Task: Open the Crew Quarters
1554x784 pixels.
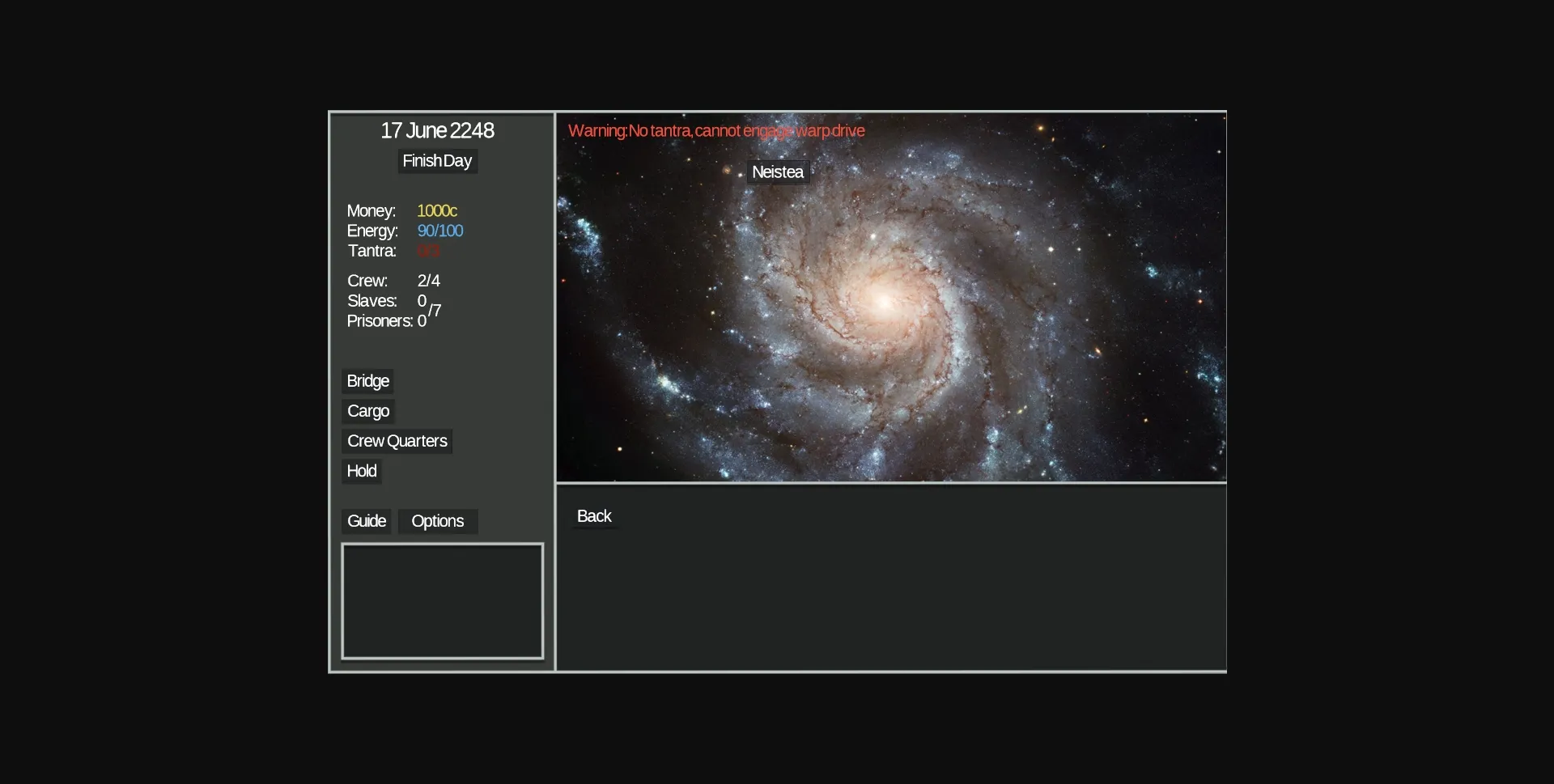Action: click(x=397, y=441)
